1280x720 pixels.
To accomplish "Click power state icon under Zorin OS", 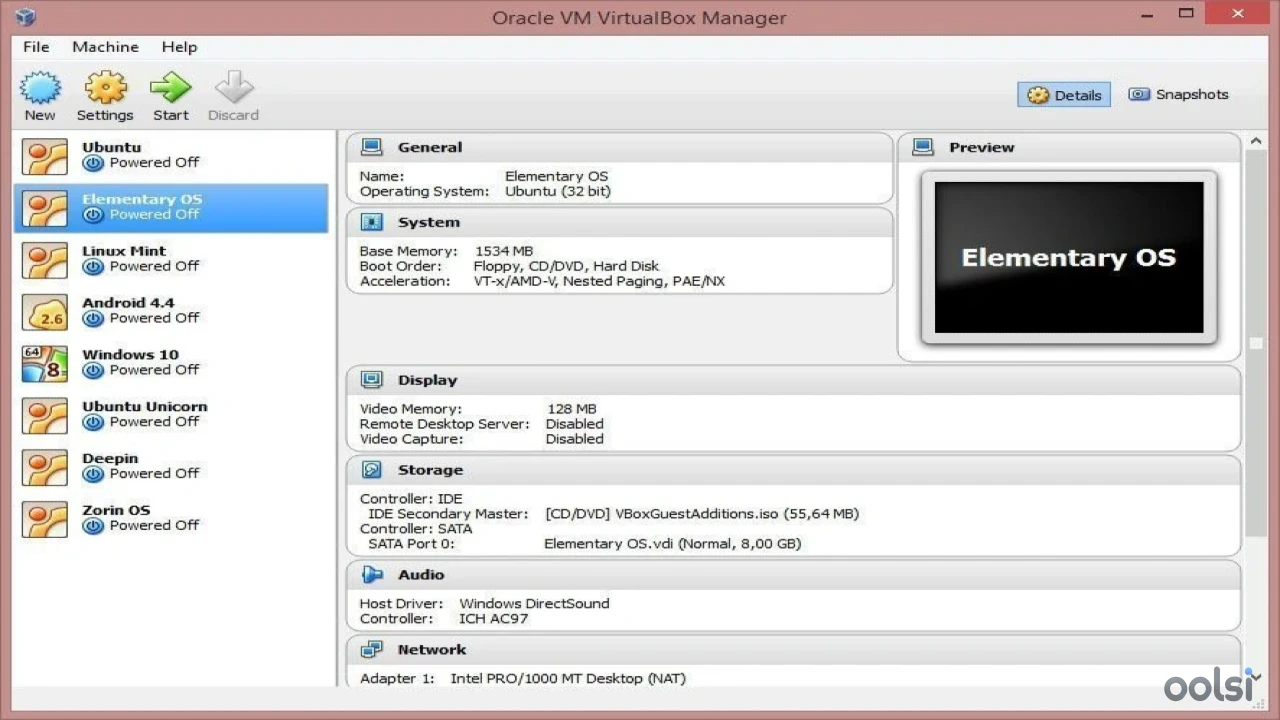I will (93, 526).
